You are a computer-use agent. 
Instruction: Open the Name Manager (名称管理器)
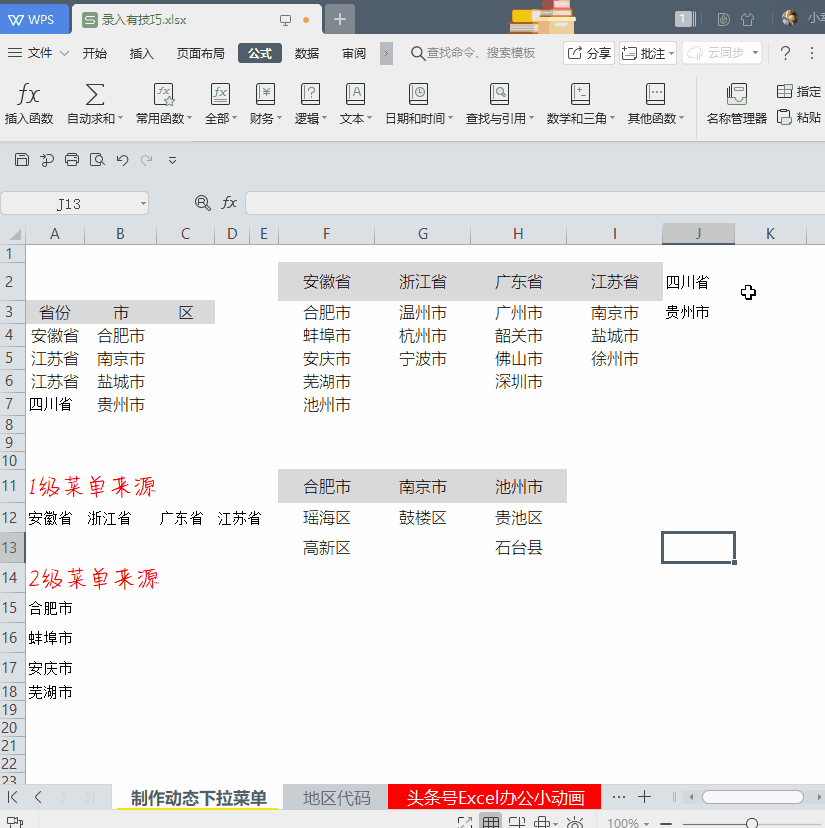736,104
